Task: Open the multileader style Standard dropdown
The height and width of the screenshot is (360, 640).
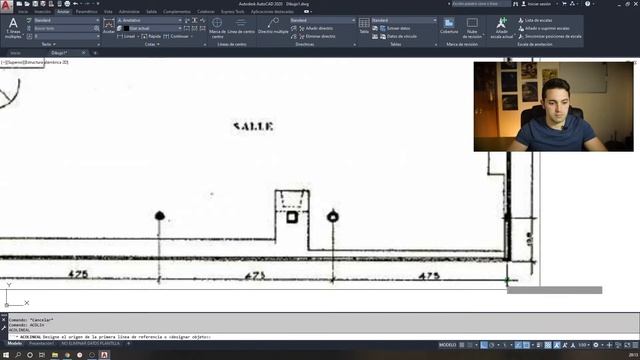Action: click(x=323, y=20)
